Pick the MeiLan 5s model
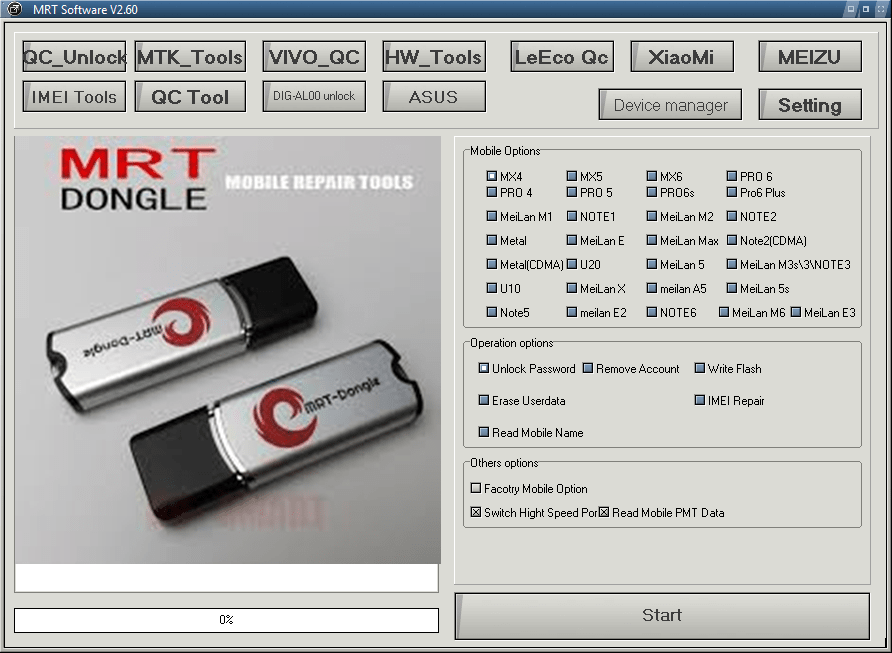 732,288
